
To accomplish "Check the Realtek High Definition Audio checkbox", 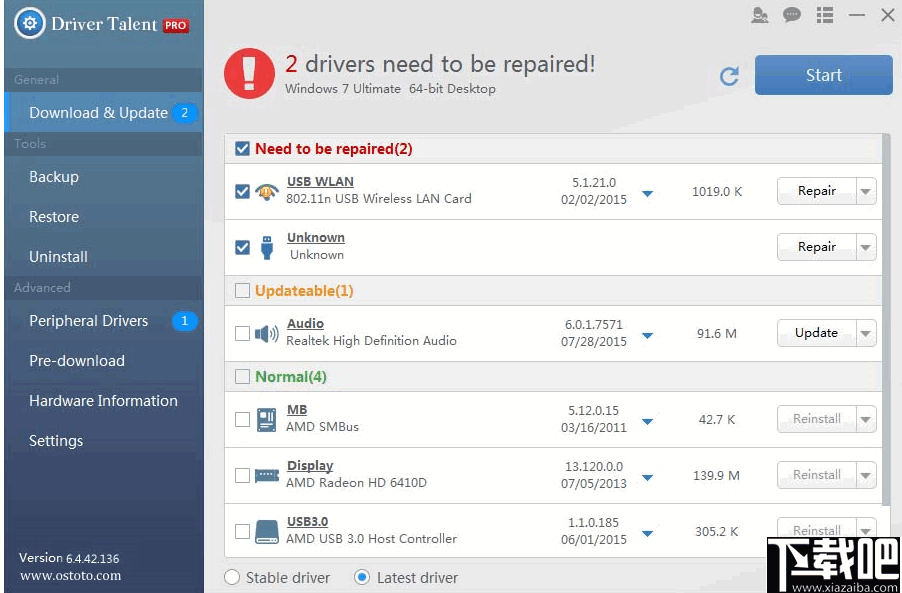I will [x=241, y=333].
